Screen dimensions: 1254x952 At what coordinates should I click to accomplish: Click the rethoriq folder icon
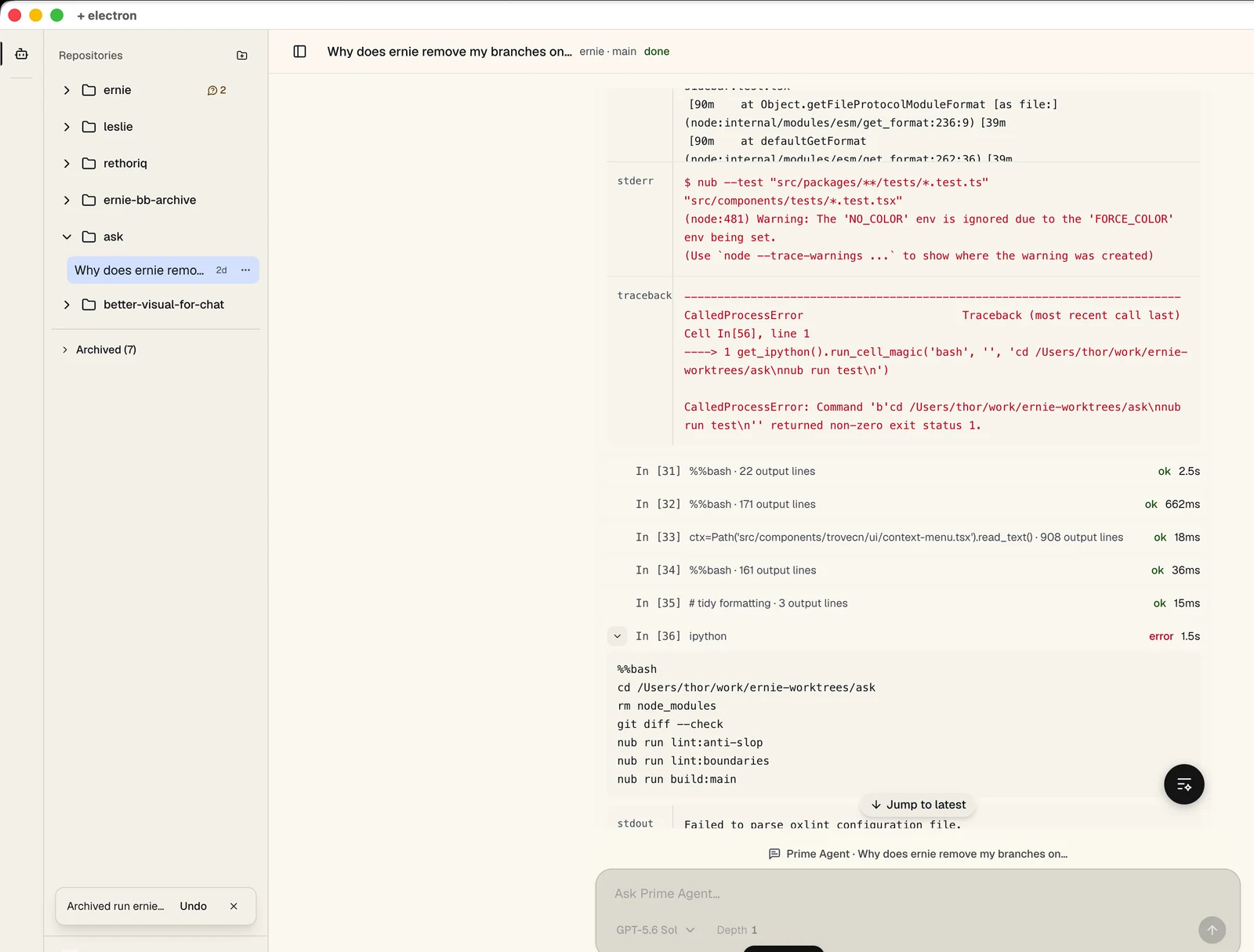(x=89, y=164)
